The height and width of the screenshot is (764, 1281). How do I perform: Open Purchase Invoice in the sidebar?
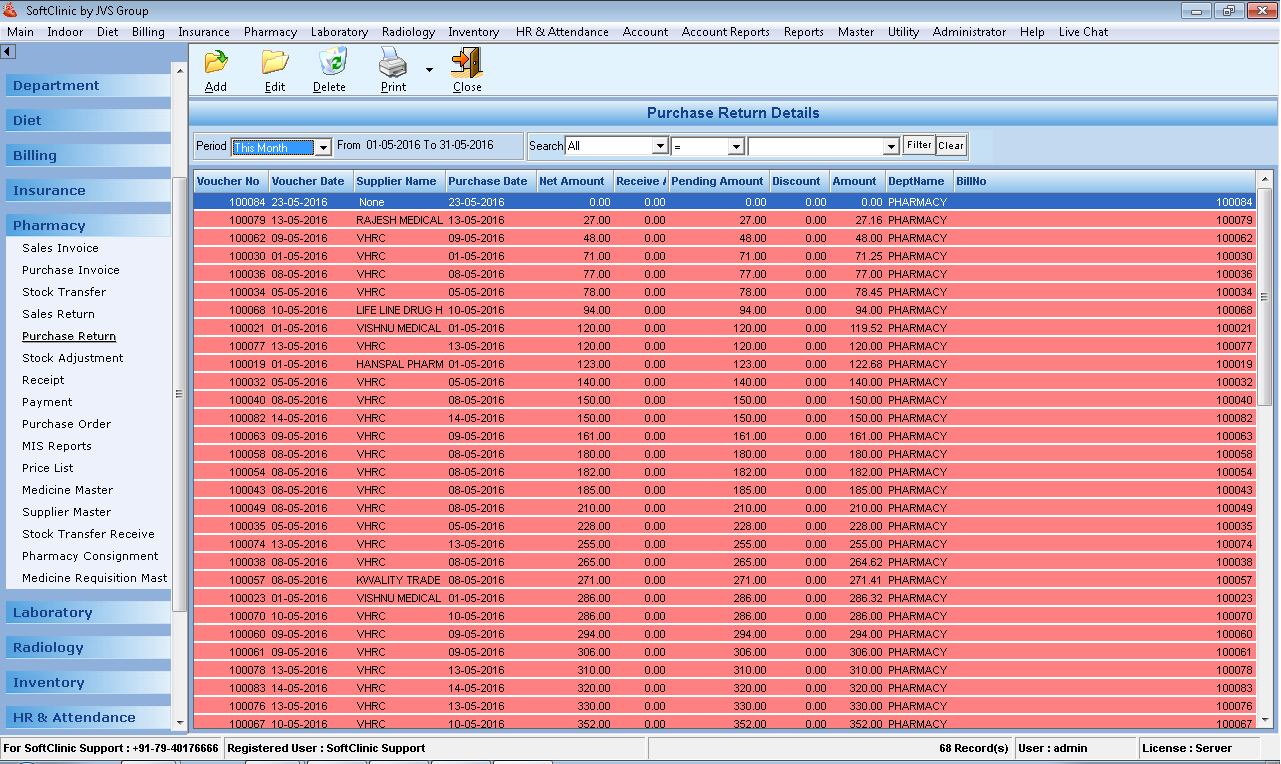click(x=71, y=270)
